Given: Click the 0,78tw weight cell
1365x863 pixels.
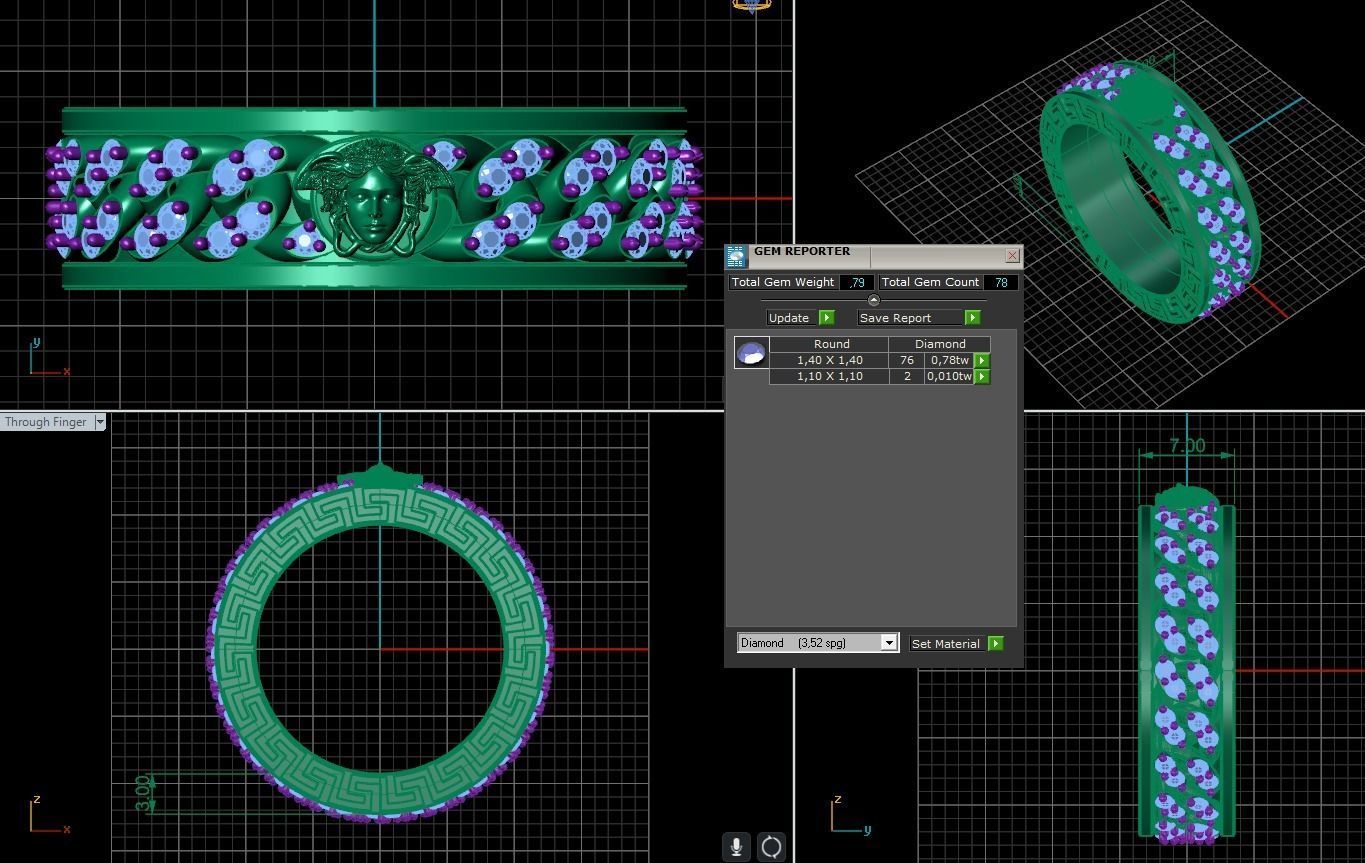Looking at the screenshot, I should pyautogui.click(x=949, y=360).
